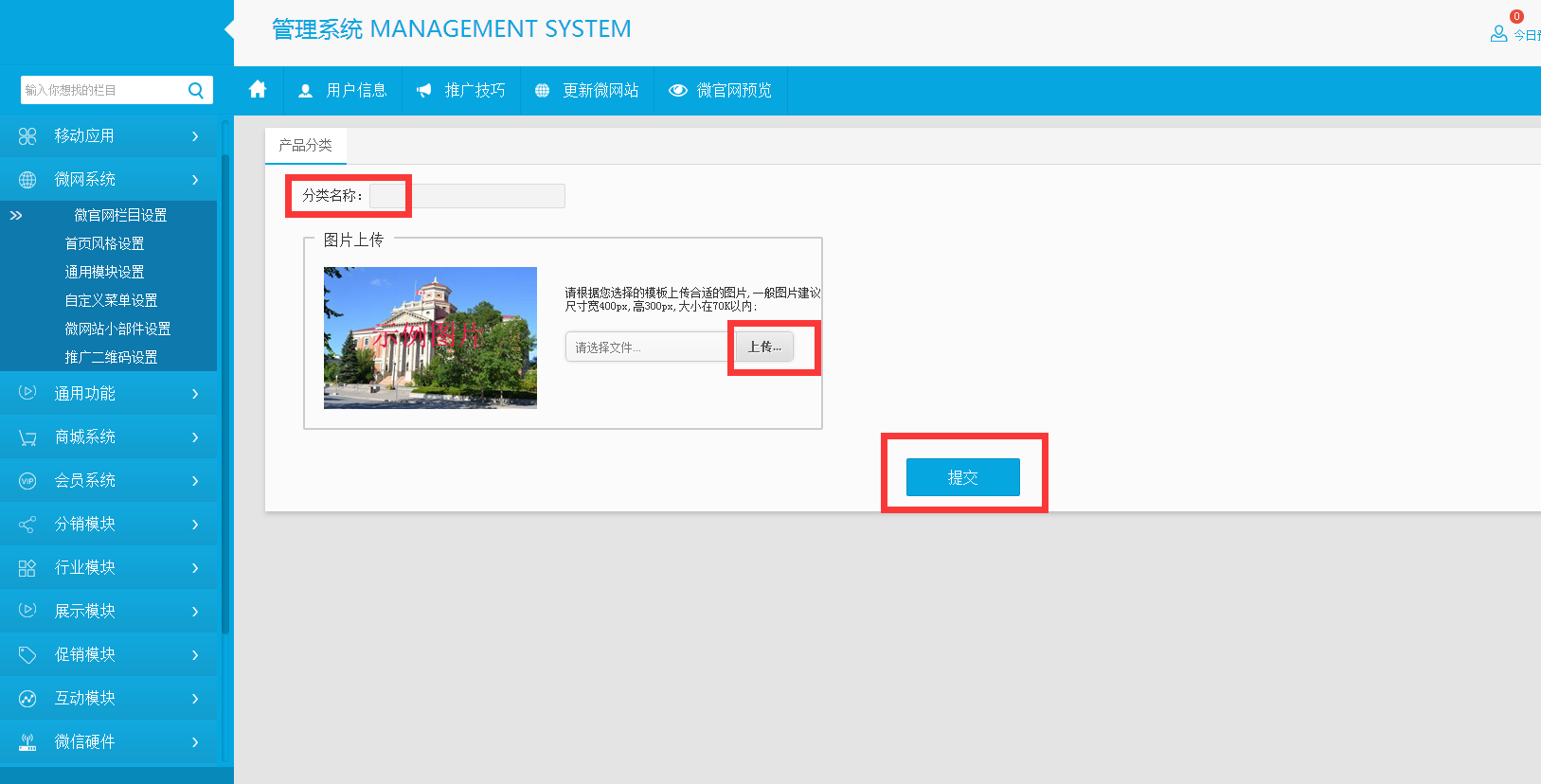Expand the 通用功能 section arrow
This screenshot has height=784, width=1541.
click(195, 394)
